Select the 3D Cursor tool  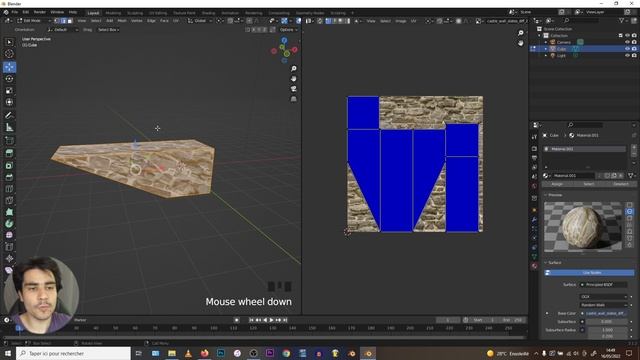(x=9, y=54)
